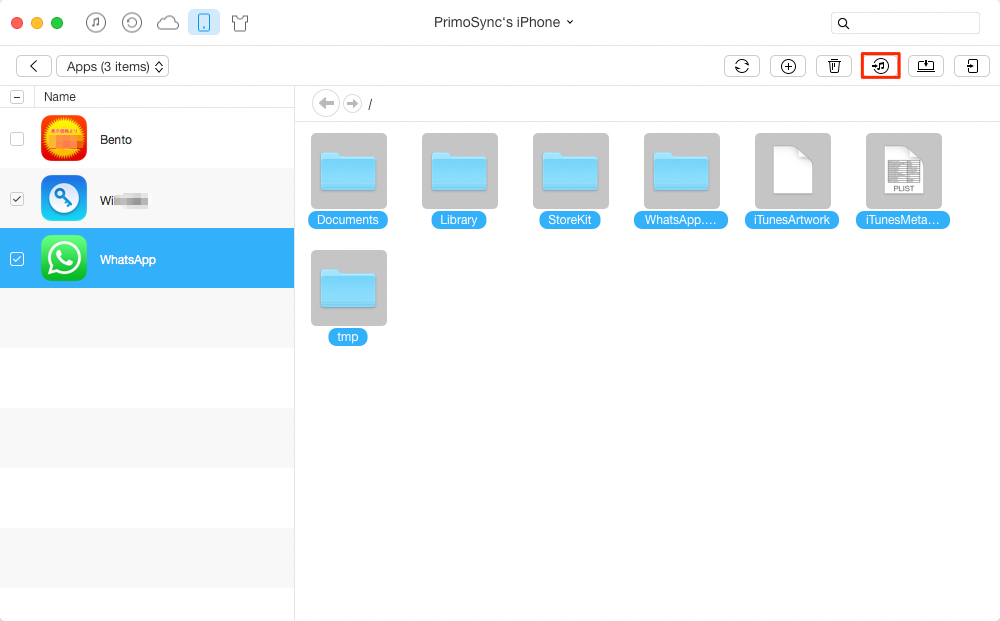Image resolution: width=1000 pixels, height=621 pixels.
Task: Click the search input field
Action: pyautogui.click(x=905, y=23)
